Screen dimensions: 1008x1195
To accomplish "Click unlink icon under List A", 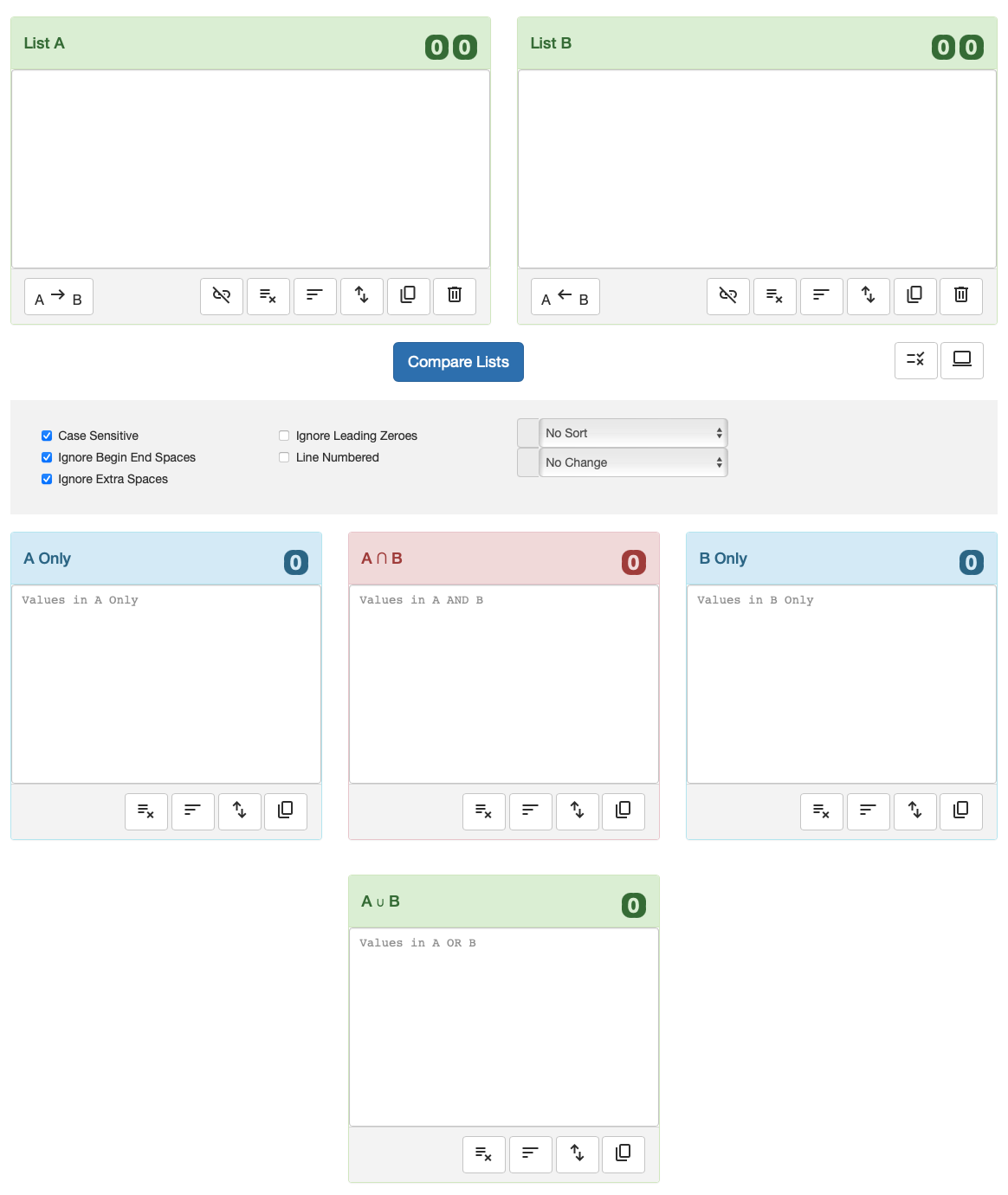I will [222, 296].
